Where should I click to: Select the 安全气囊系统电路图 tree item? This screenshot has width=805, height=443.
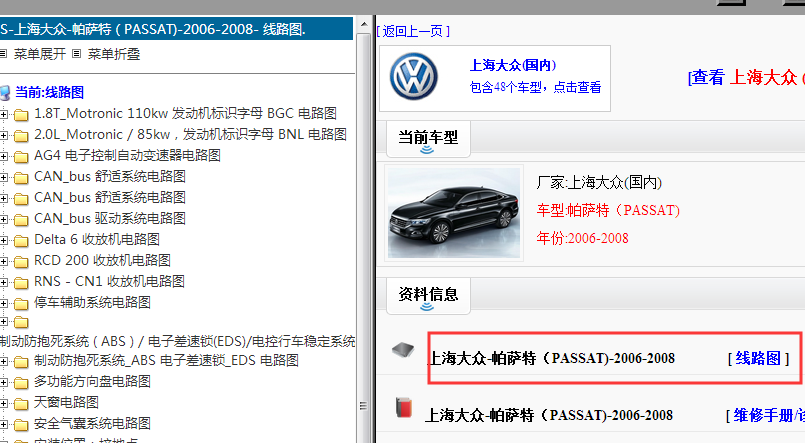[92, 423]
